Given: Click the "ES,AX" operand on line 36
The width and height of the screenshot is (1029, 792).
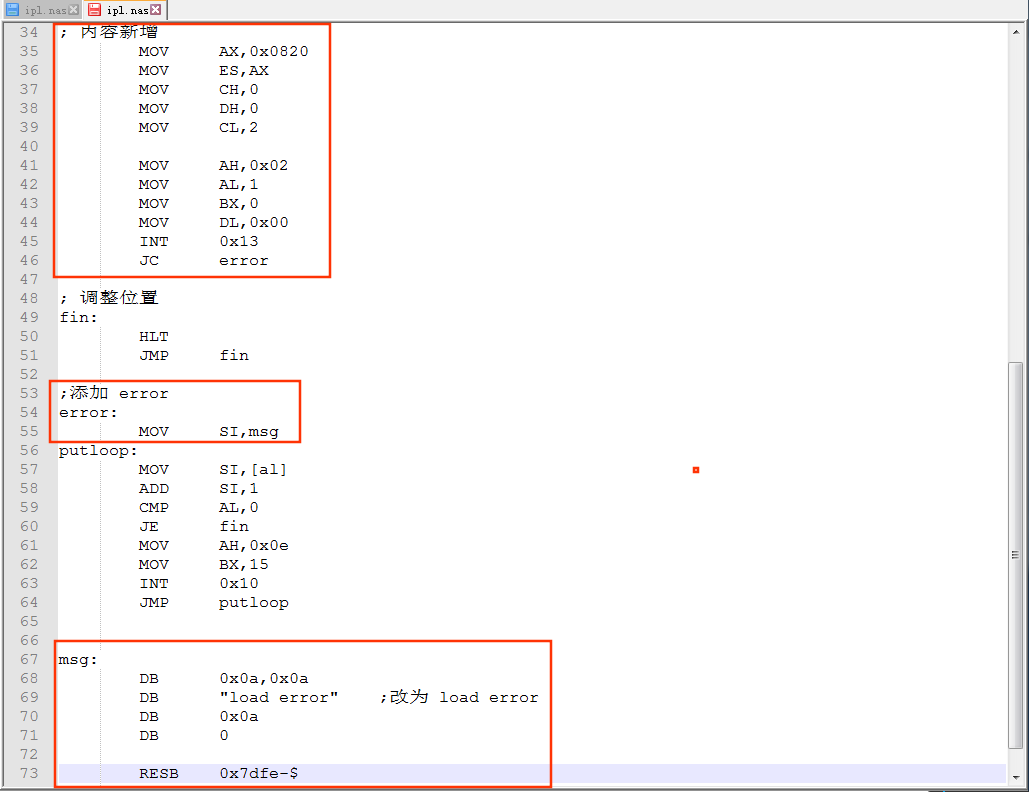Looking at the screenshot, I should pos(243,70).
